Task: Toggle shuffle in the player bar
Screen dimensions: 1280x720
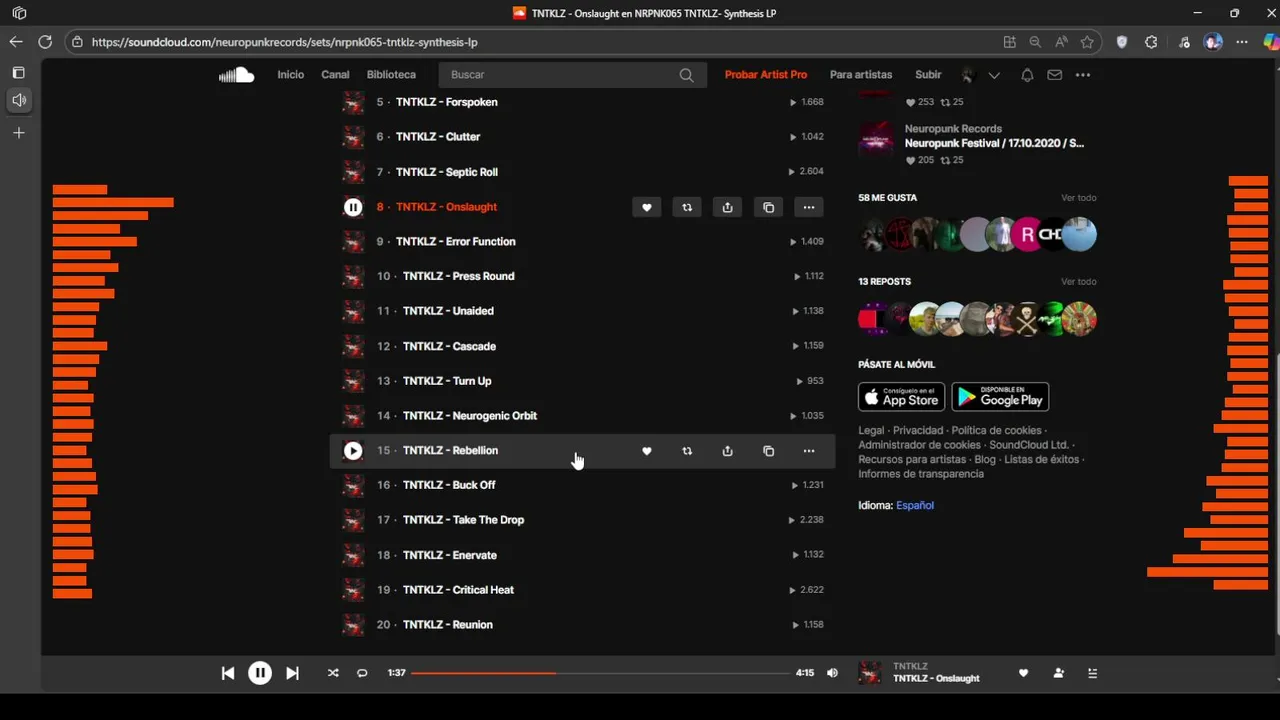Action: click(x=333, y=673)
